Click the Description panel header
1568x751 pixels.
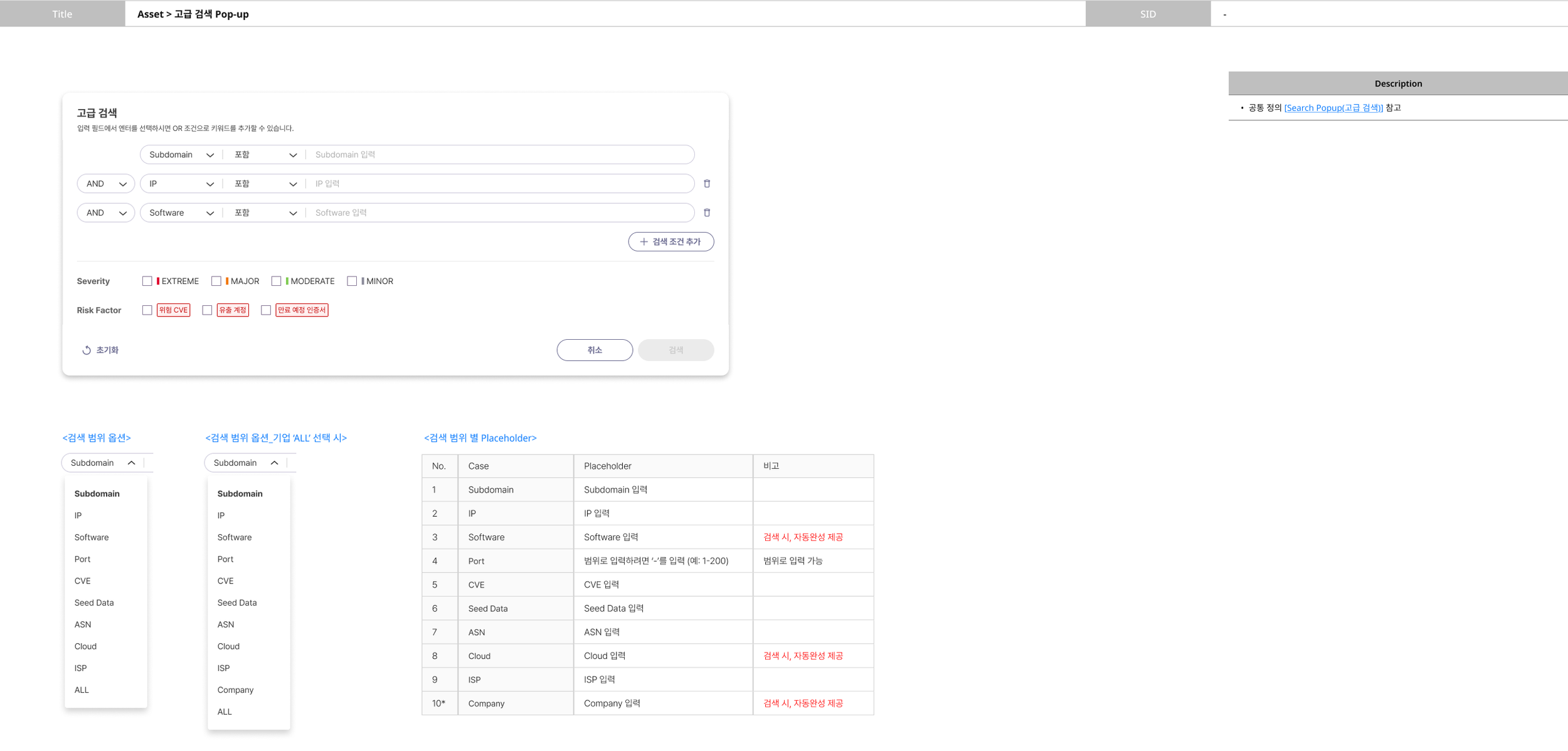pos(1398,83)
